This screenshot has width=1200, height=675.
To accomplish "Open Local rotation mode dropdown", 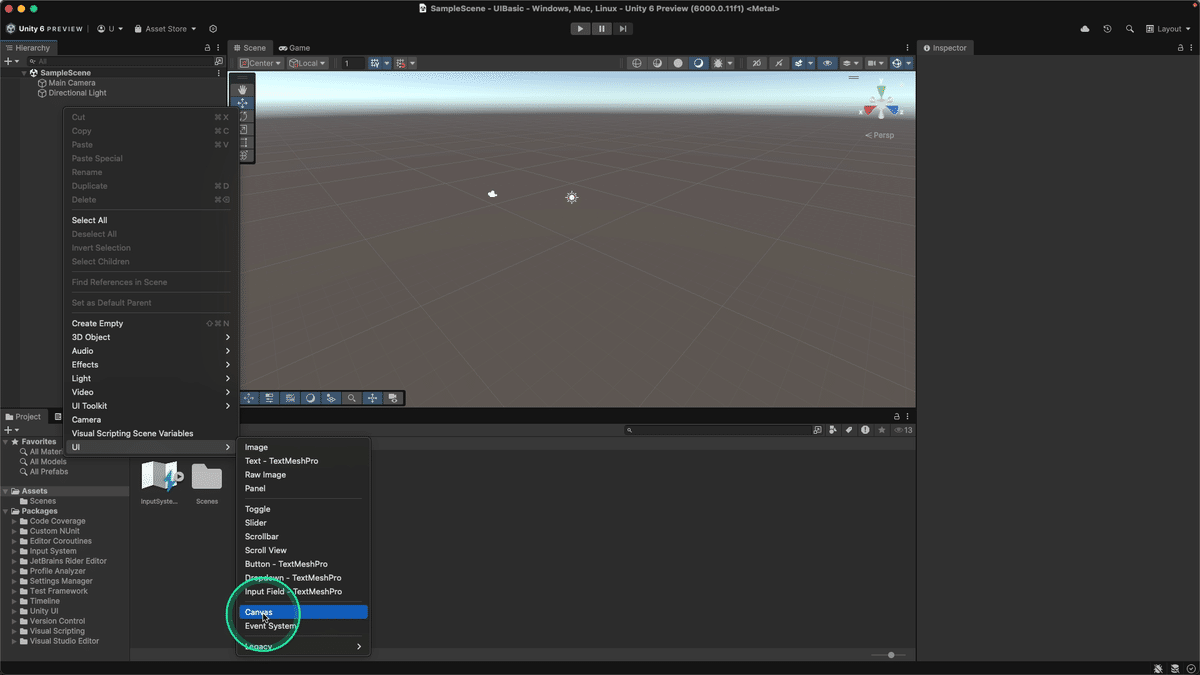I will coord(308,63).
